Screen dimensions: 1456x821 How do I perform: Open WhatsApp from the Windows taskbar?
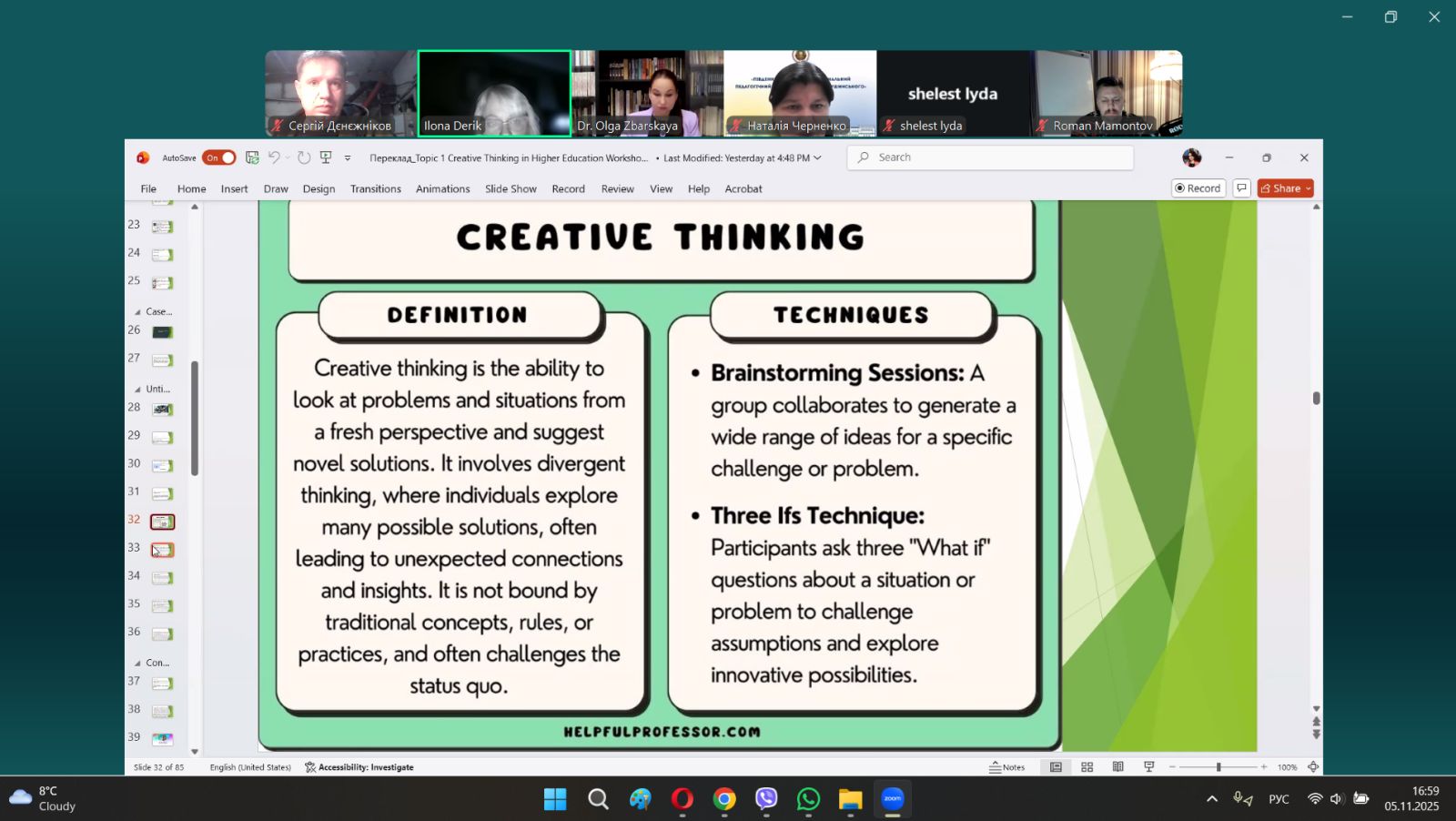tap(808, 799)
